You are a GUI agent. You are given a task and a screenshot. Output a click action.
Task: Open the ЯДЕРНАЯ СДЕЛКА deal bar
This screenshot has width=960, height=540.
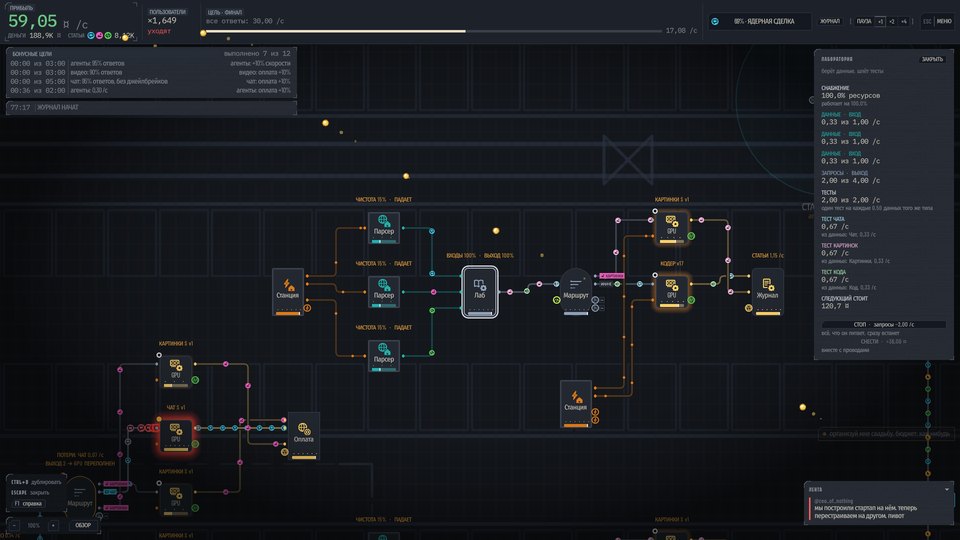coord(760,21)
